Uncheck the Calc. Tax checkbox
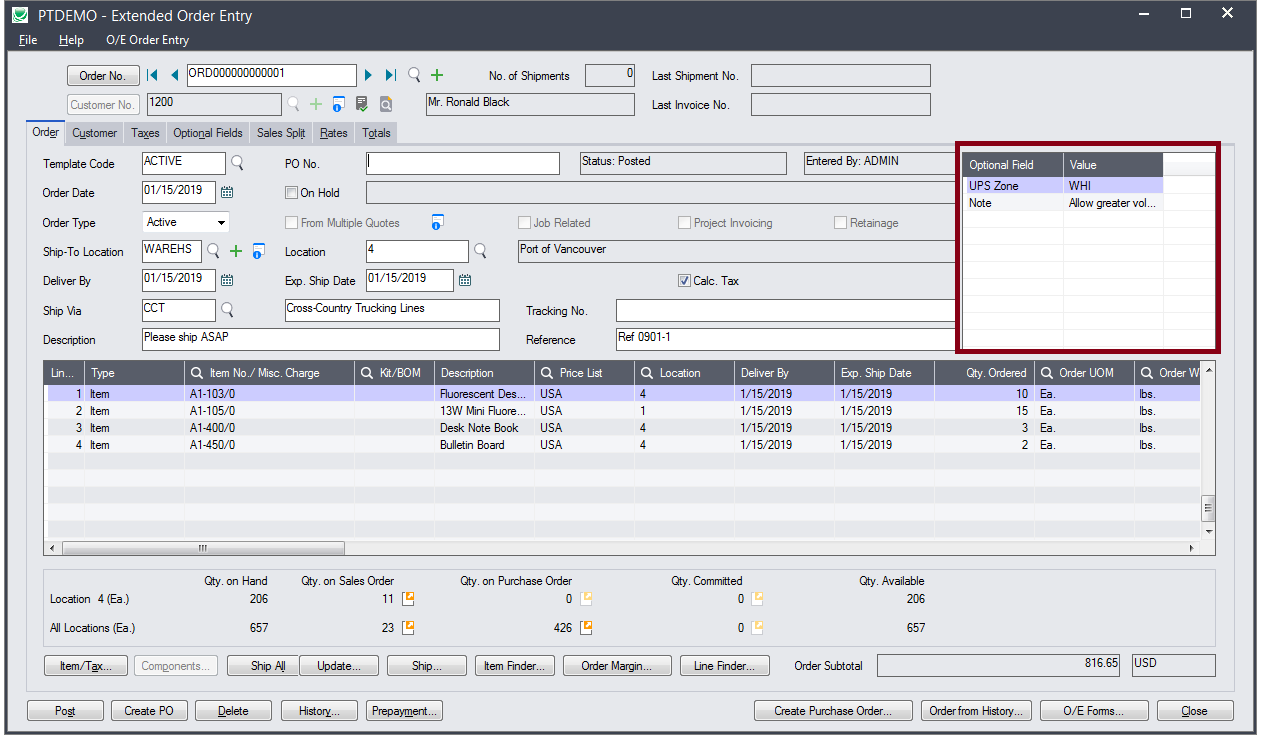This screenshot has width=1261, height=739. [685, 281]
